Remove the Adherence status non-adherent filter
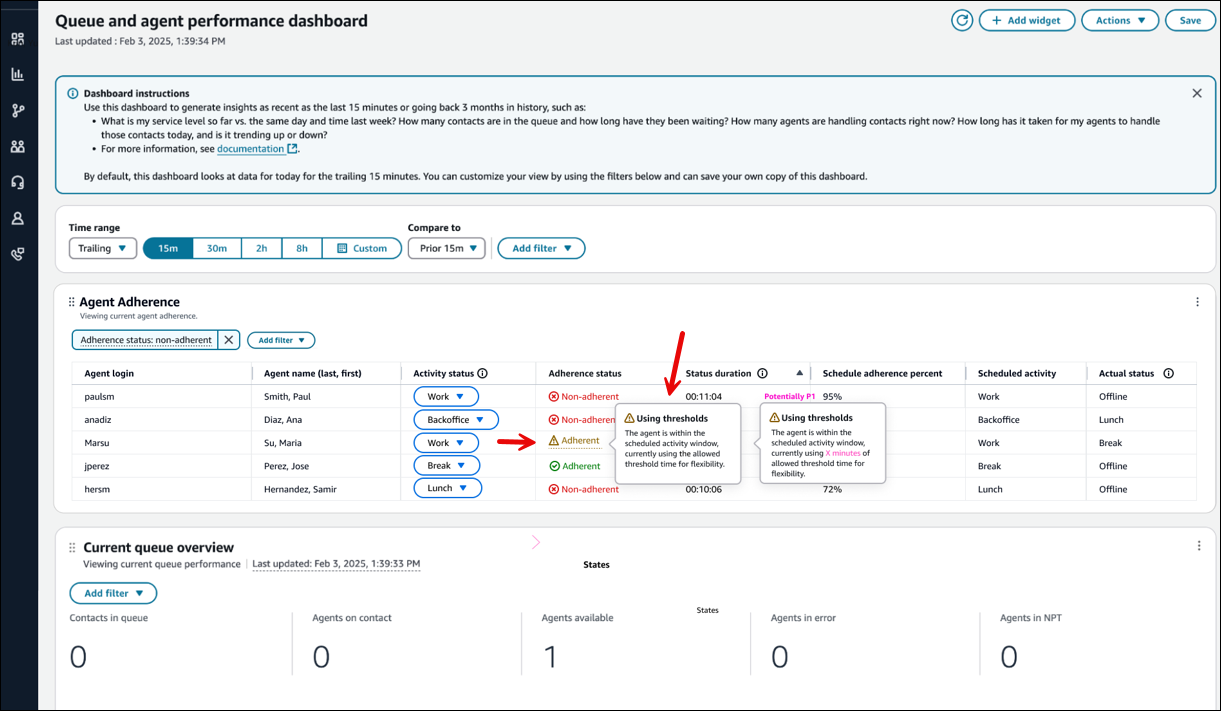 pyautogui.click(x=228, y=340)
